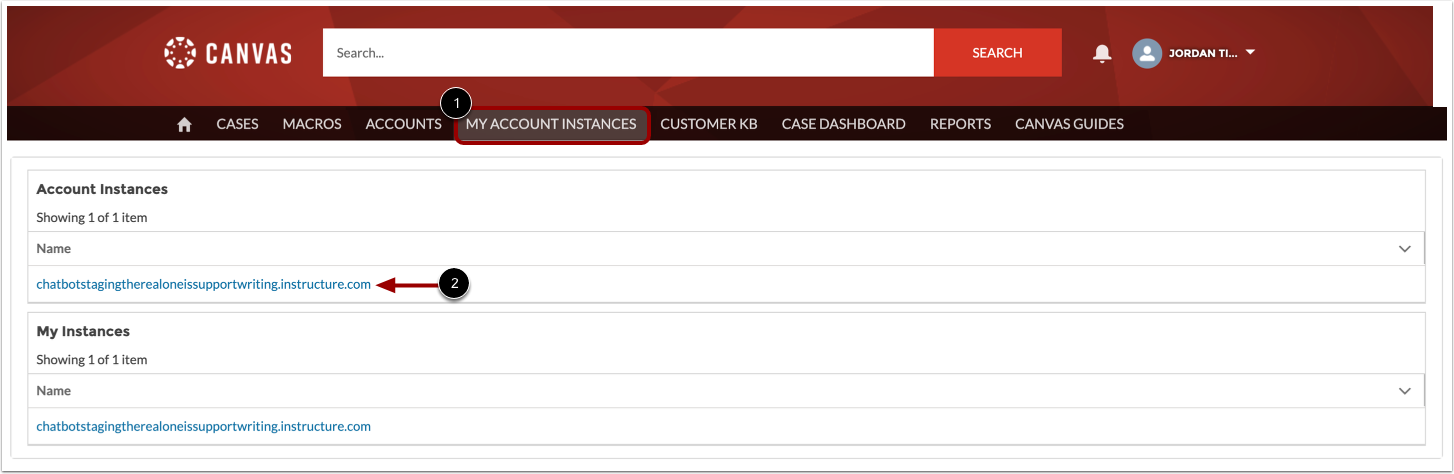
Task: Click 'Showing 1 of 1 item' under Account Instances
Action: pos(92,217)
